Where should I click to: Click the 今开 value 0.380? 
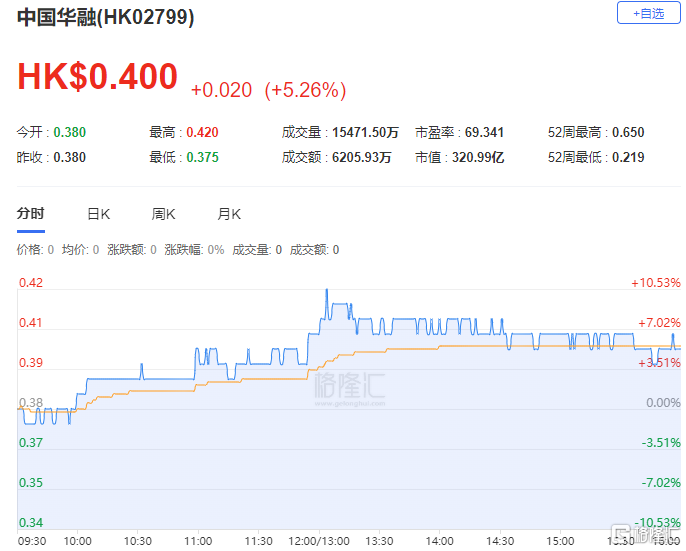pyautogui.click(x=70, y=132)
